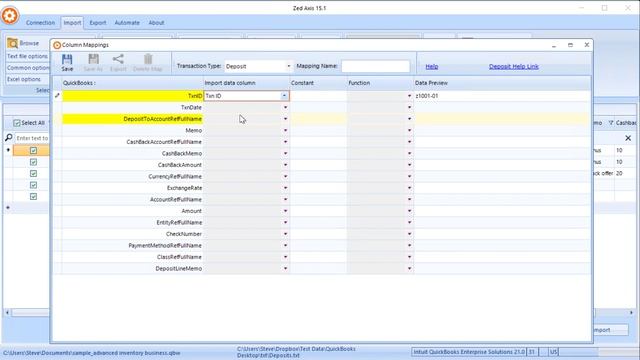Open the Connection tab
The image size is (640, 360).
(x=40, y=23)
